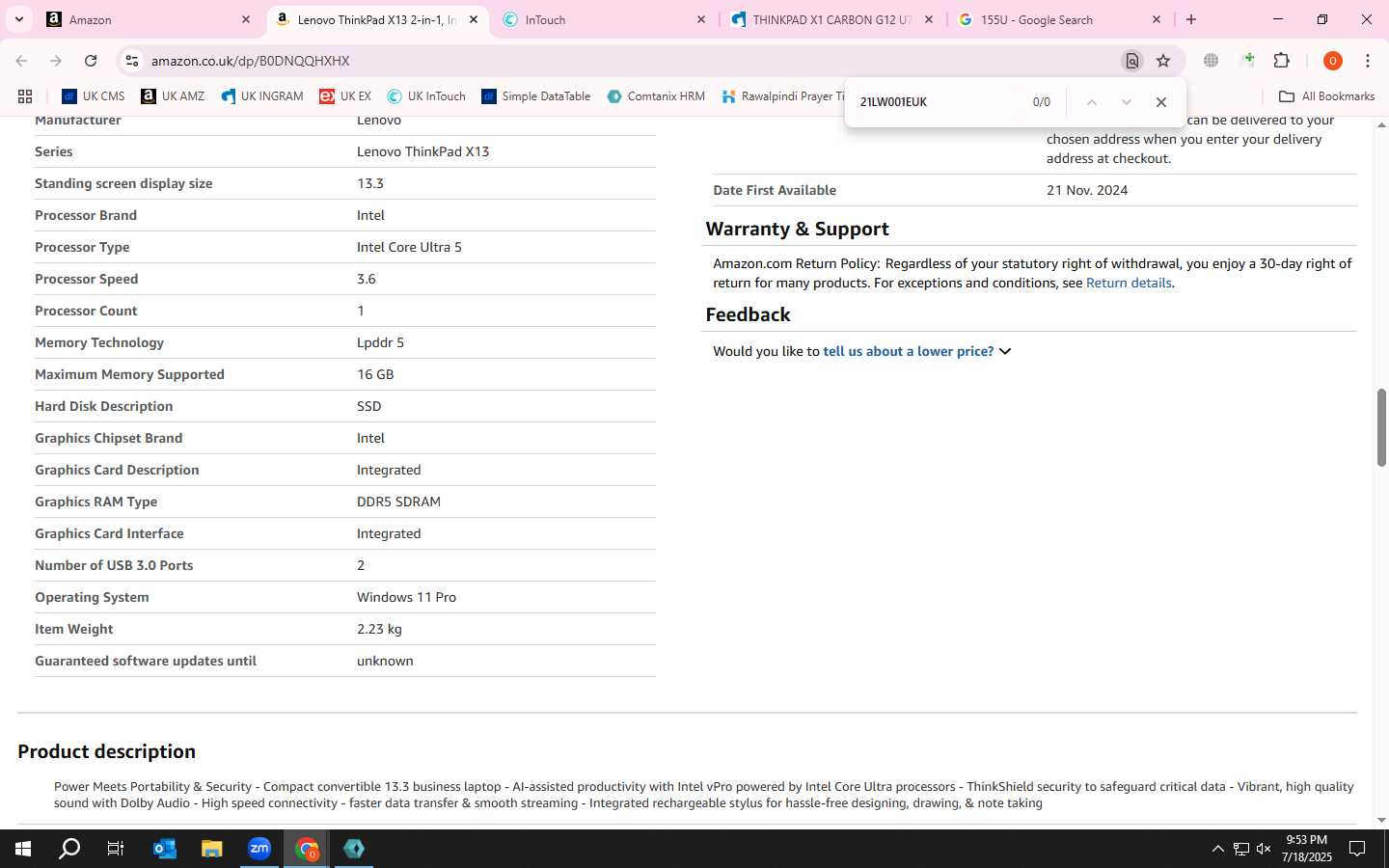1389x868 pixels.
Task: Close the Lenovo ThinkPad X13 tab
Action: [x=474, y=19]
